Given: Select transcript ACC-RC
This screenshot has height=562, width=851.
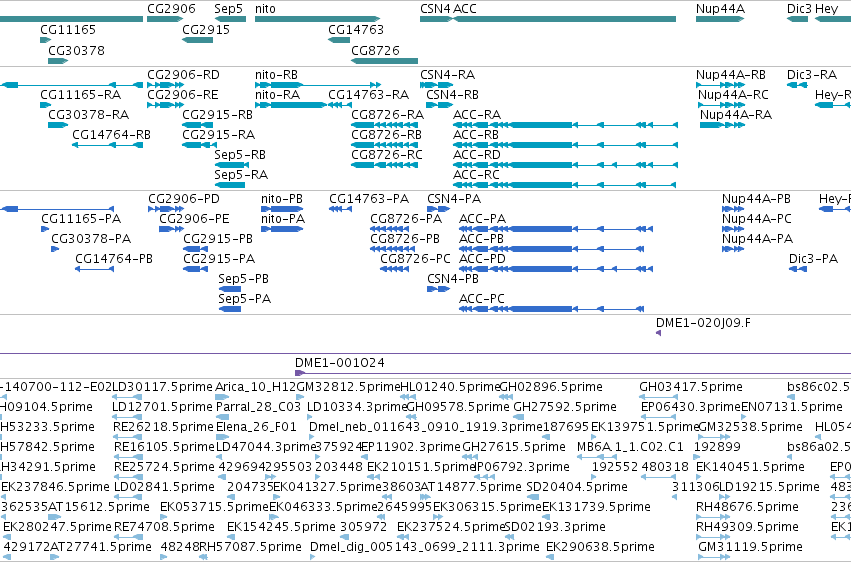Looking at the screenshot, I should (476, 175).
